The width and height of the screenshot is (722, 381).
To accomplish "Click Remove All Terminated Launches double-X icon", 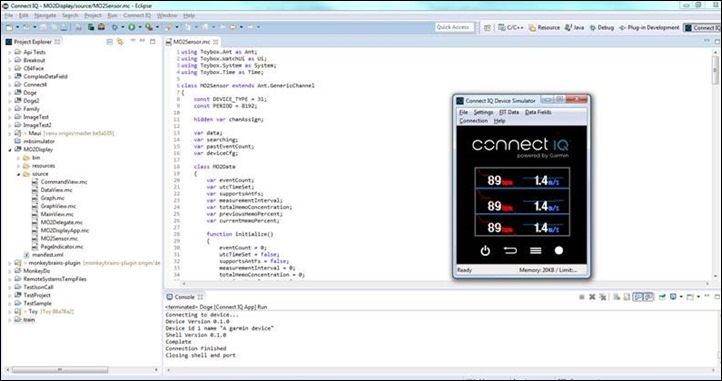I will coord(603,297).
